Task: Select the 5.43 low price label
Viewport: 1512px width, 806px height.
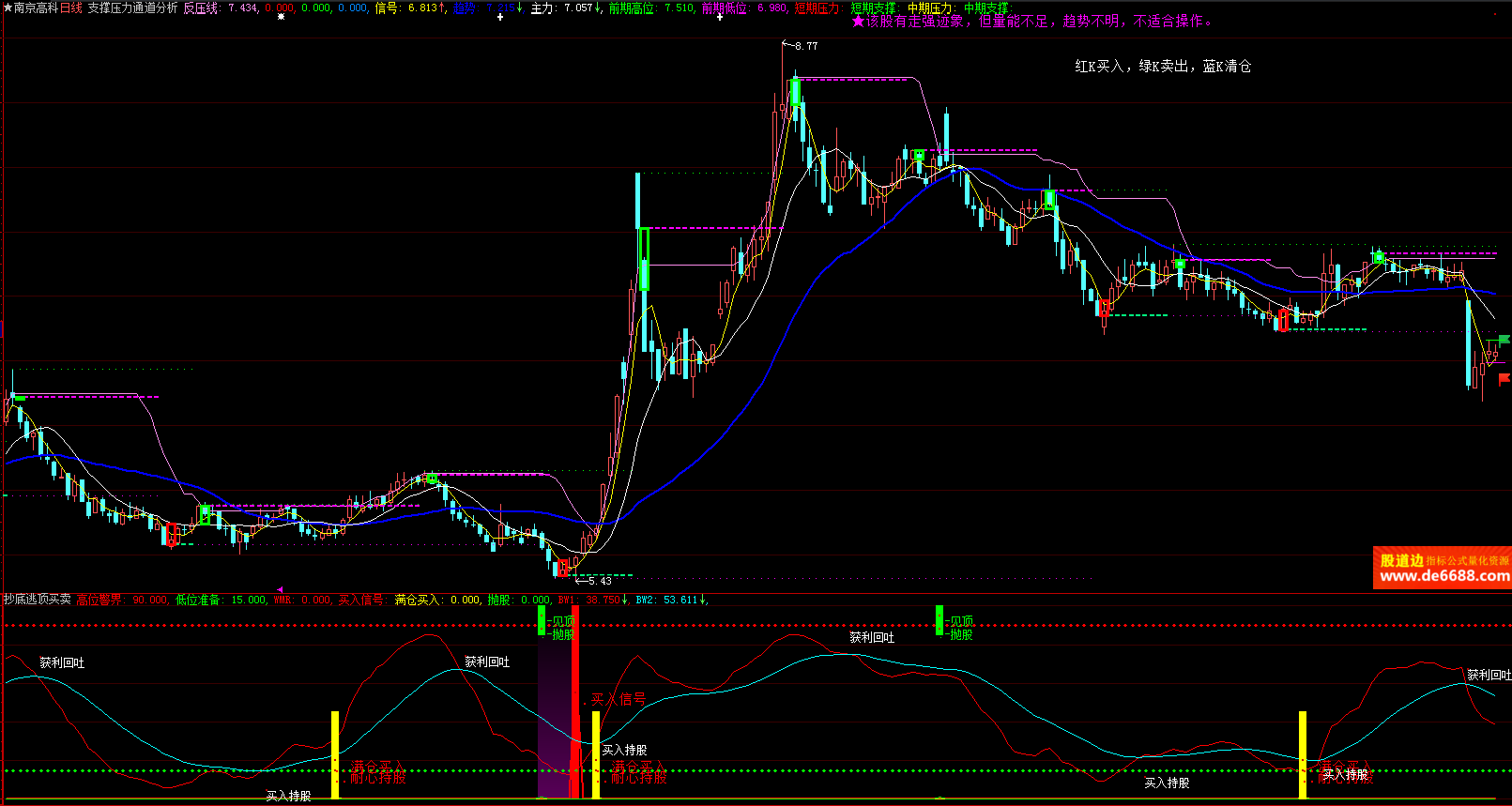Action: (x=599, y=581)
